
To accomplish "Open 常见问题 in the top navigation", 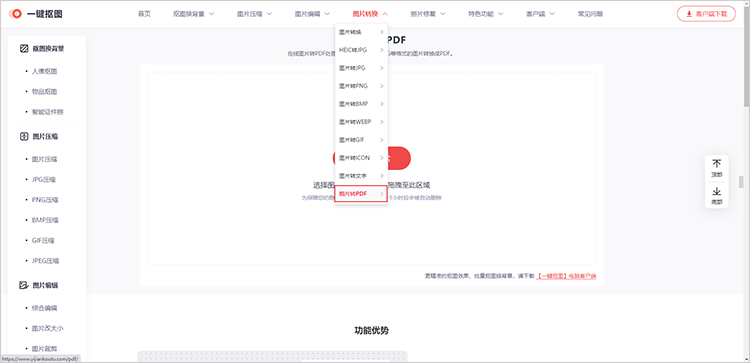I will 590,14.
